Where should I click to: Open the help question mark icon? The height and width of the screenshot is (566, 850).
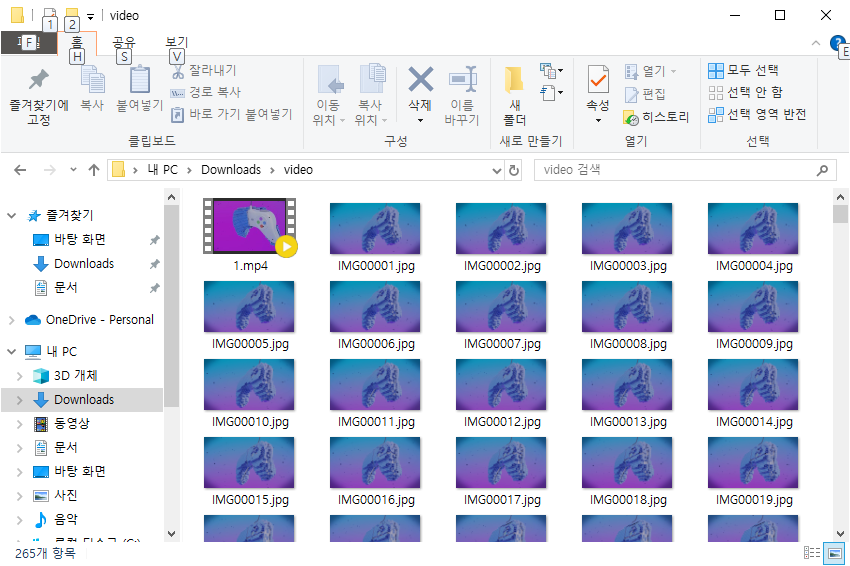click(837, 43)
